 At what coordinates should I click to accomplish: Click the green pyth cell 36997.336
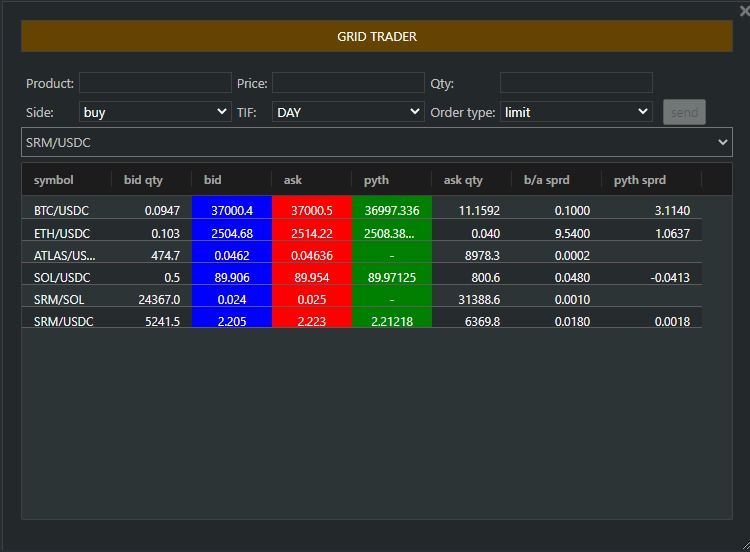pos(392,208)
